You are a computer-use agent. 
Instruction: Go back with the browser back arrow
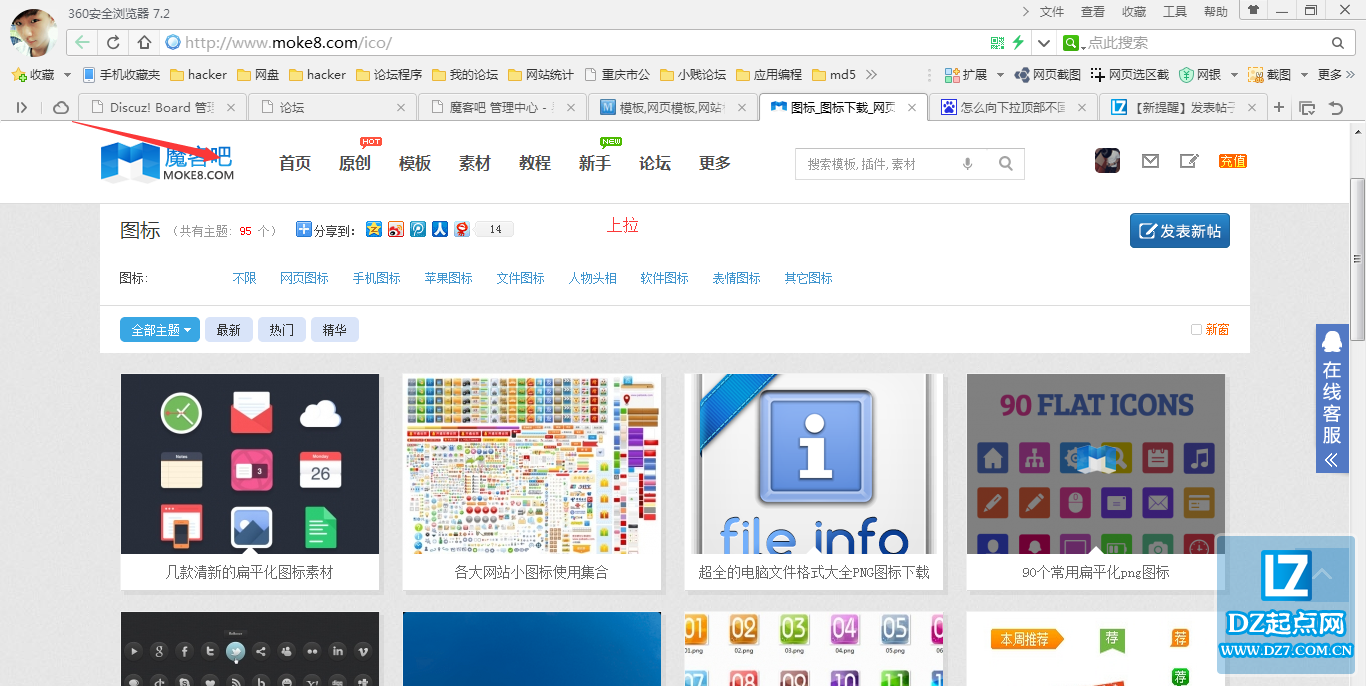click(83, 43)
